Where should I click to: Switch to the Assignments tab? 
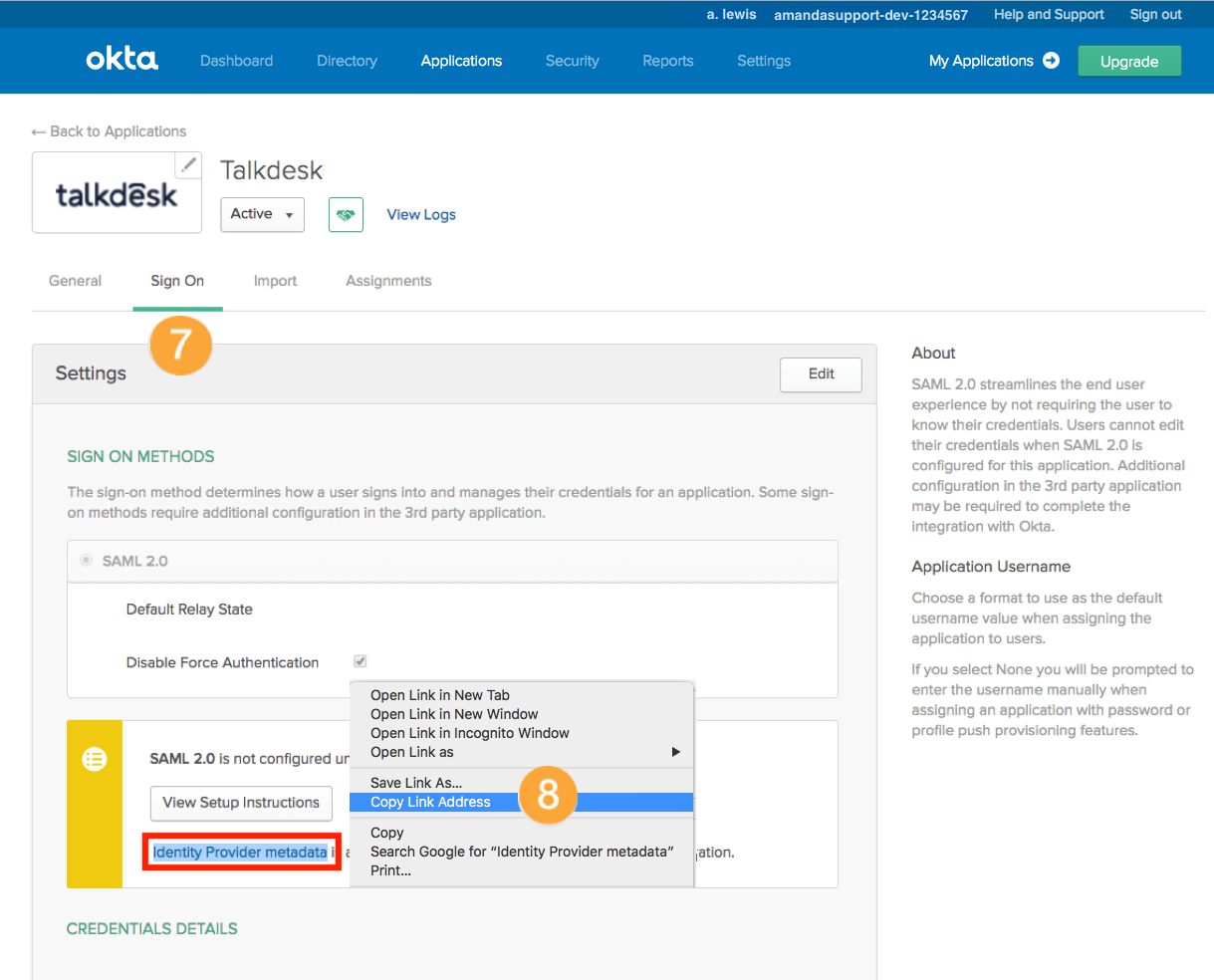point(388,281)
